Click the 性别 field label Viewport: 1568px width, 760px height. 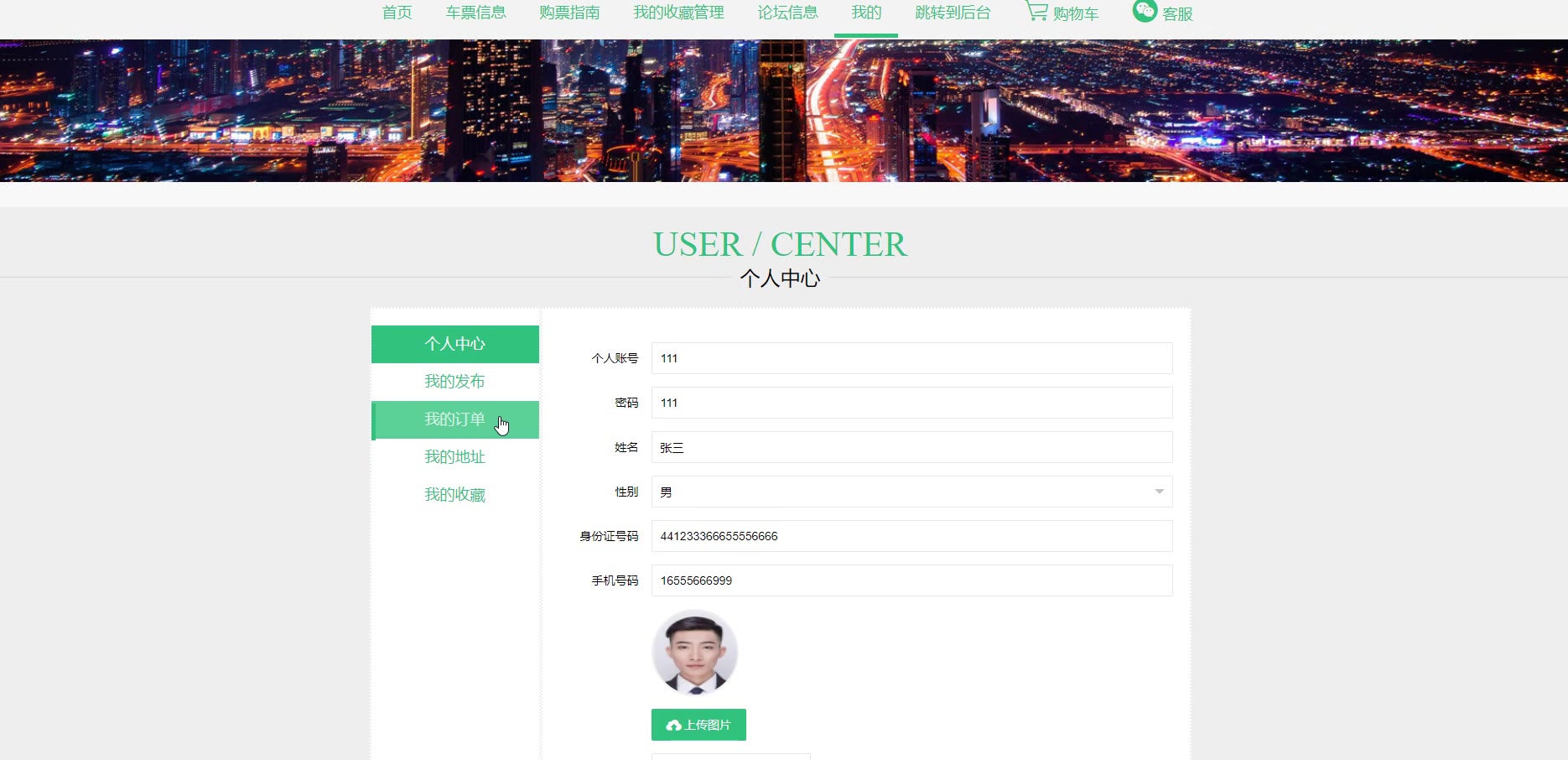626,492
